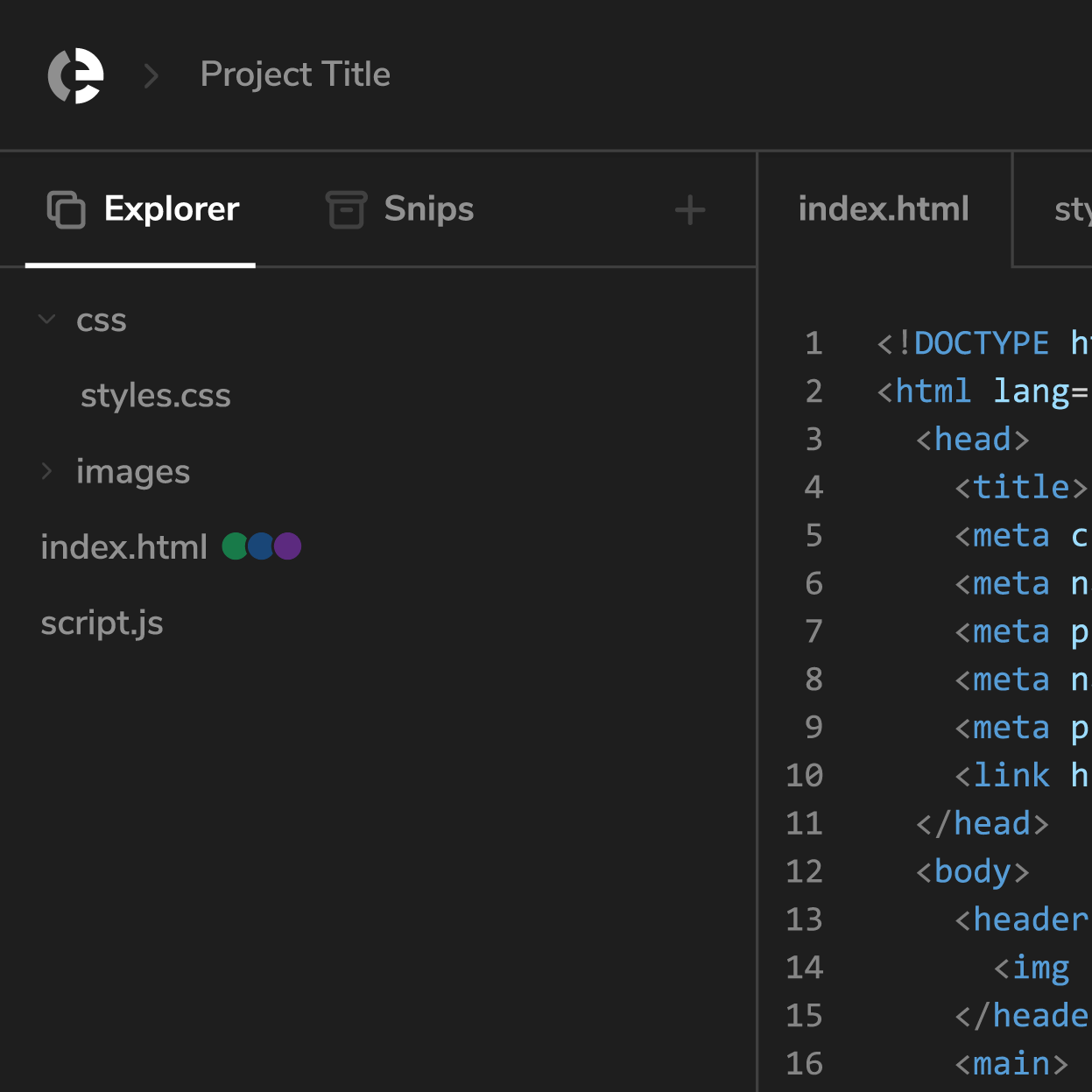Click the app logo icon
Screen dimensions: 1092x1092
pyautogui.click(x=75, y=75)
